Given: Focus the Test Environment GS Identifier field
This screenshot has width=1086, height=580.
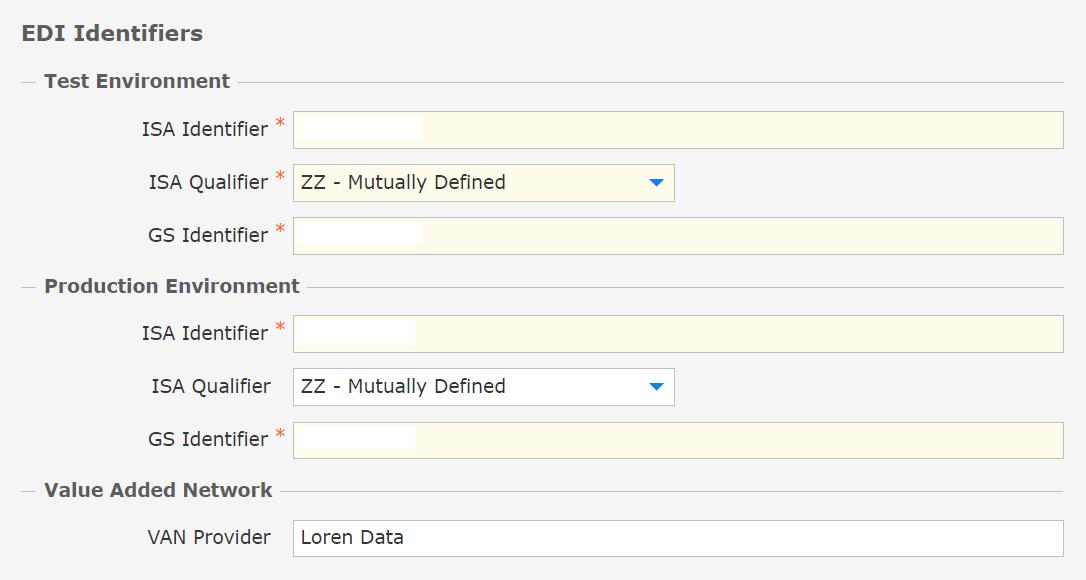Looking at the screenshot, I should tap(678, 236).
